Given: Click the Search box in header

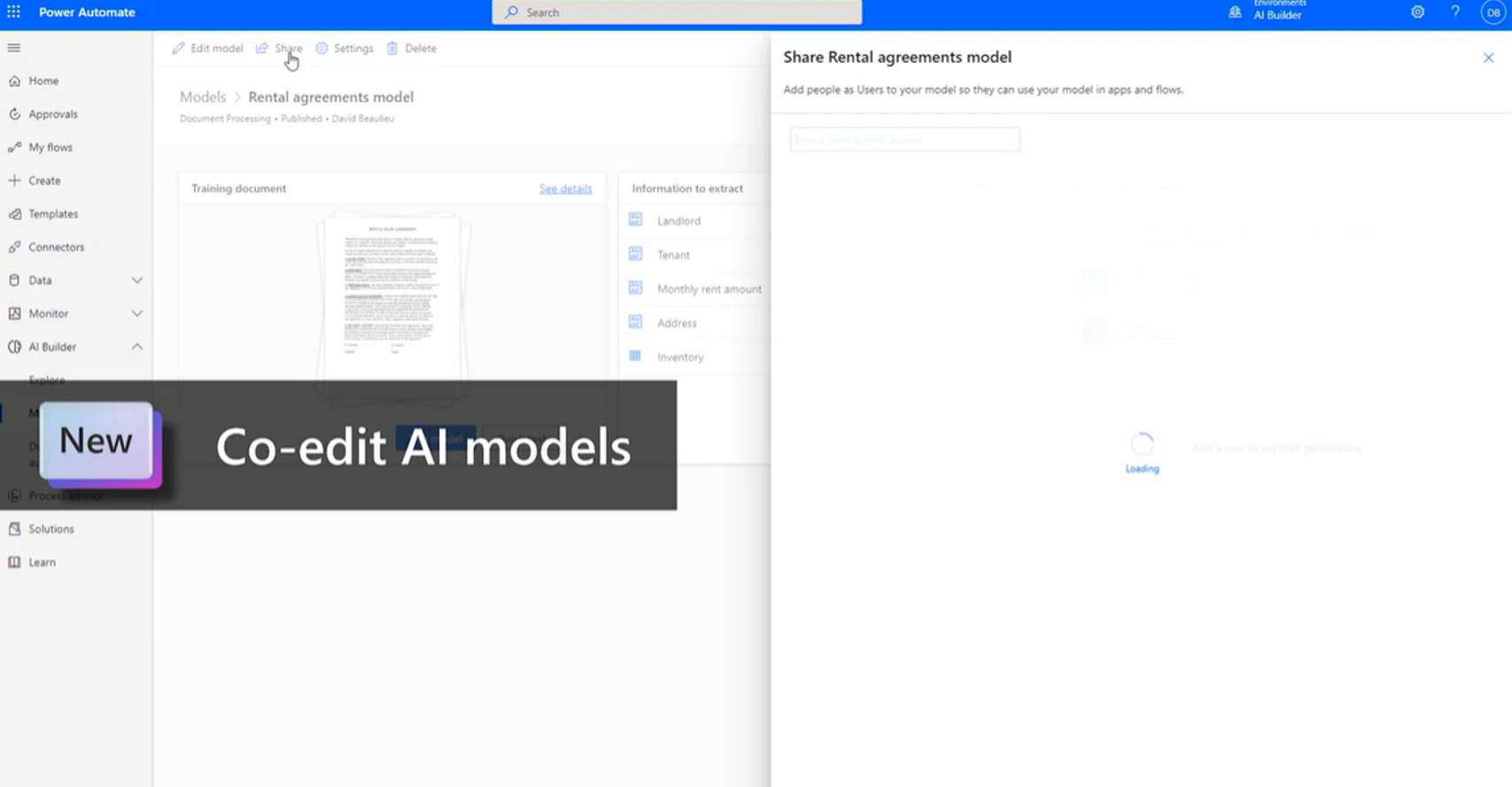Looking at the screenshot, I should tap(677, 12).
